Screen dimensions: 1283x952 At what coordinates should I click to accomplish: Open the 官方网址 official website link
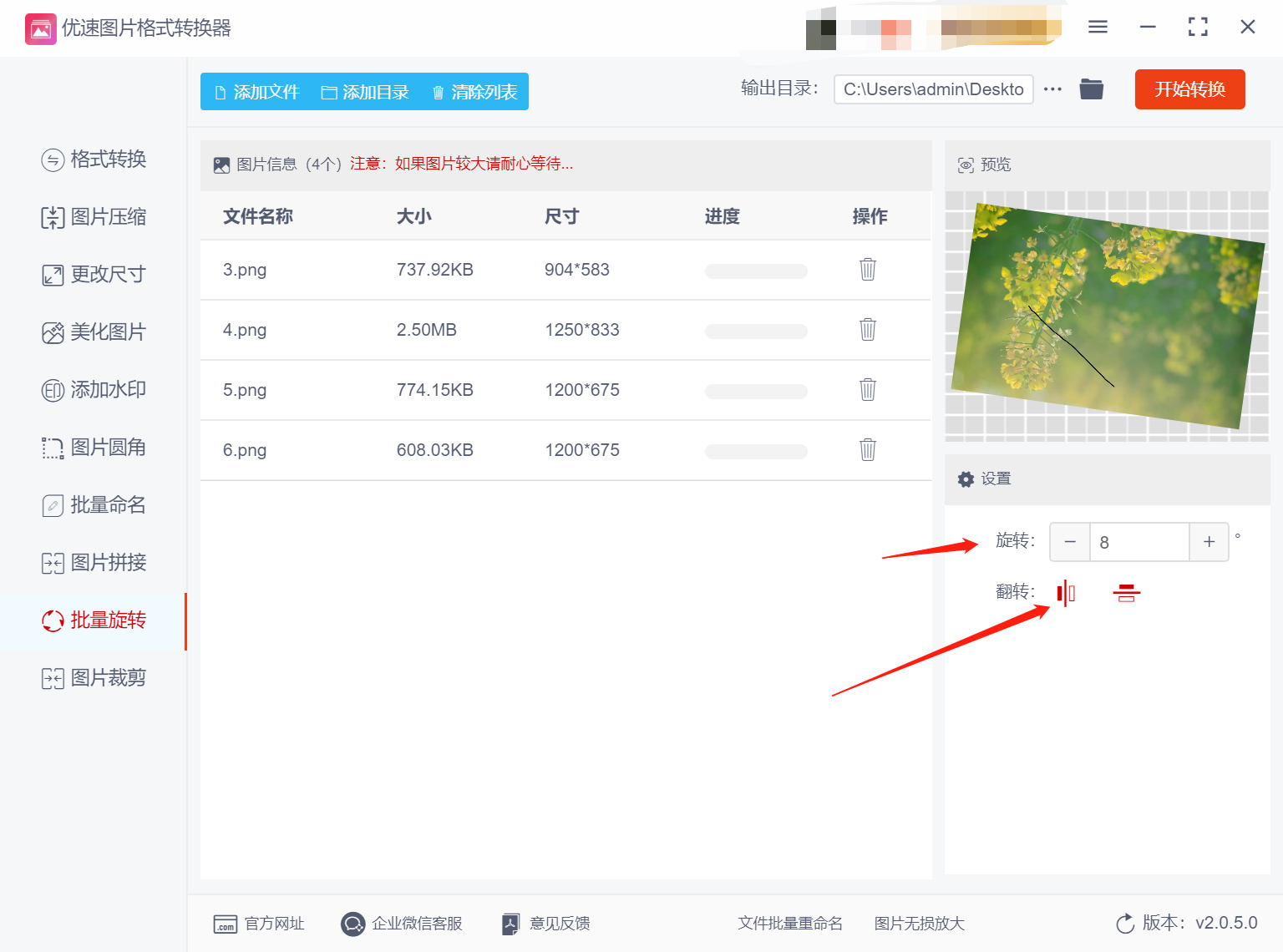click(259, 924)
